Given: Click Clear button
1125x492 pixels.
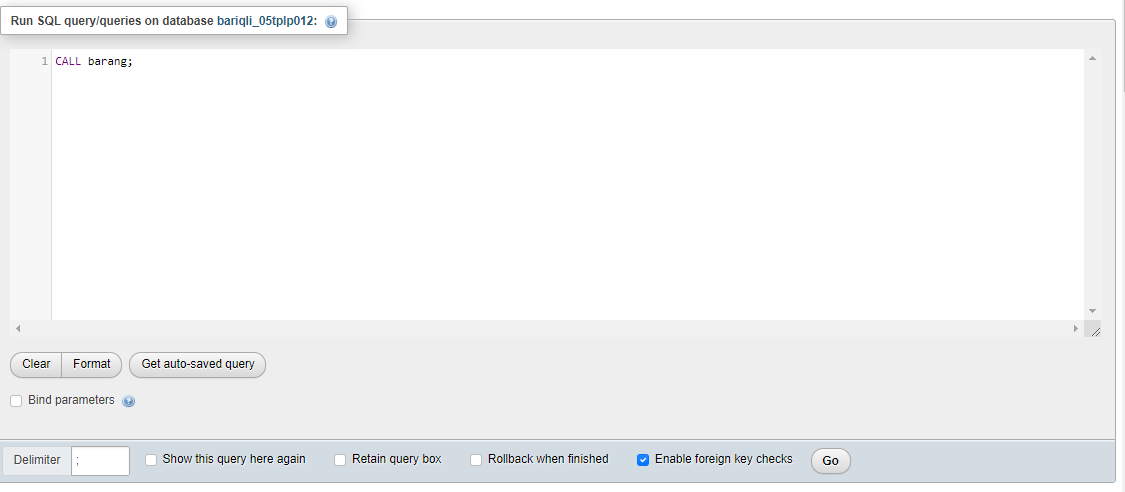Looking at the screenshot, I should point(36,364).
